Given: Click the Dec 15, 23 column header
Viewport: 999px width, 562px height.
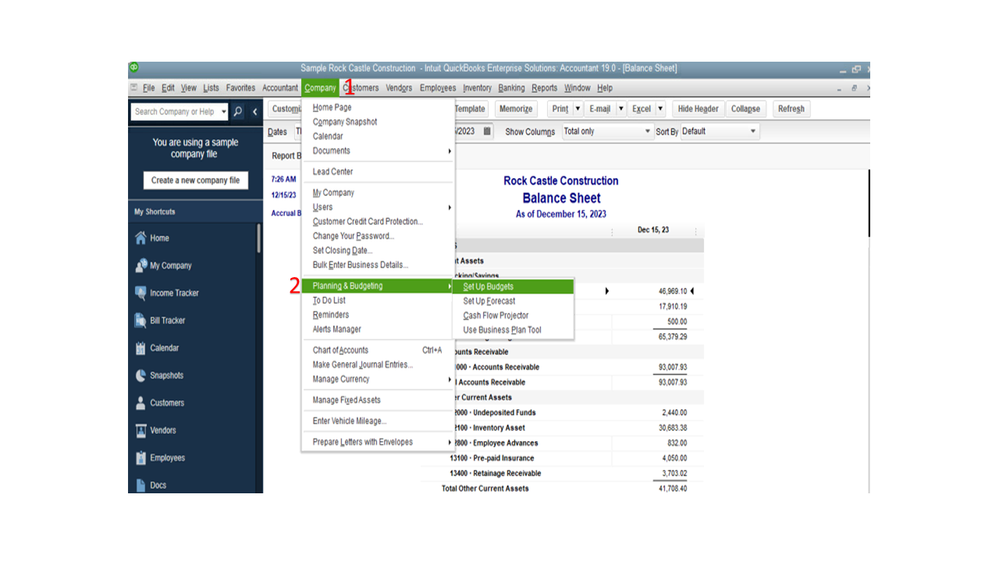Looking at the screenshot, I should [653, 230].
